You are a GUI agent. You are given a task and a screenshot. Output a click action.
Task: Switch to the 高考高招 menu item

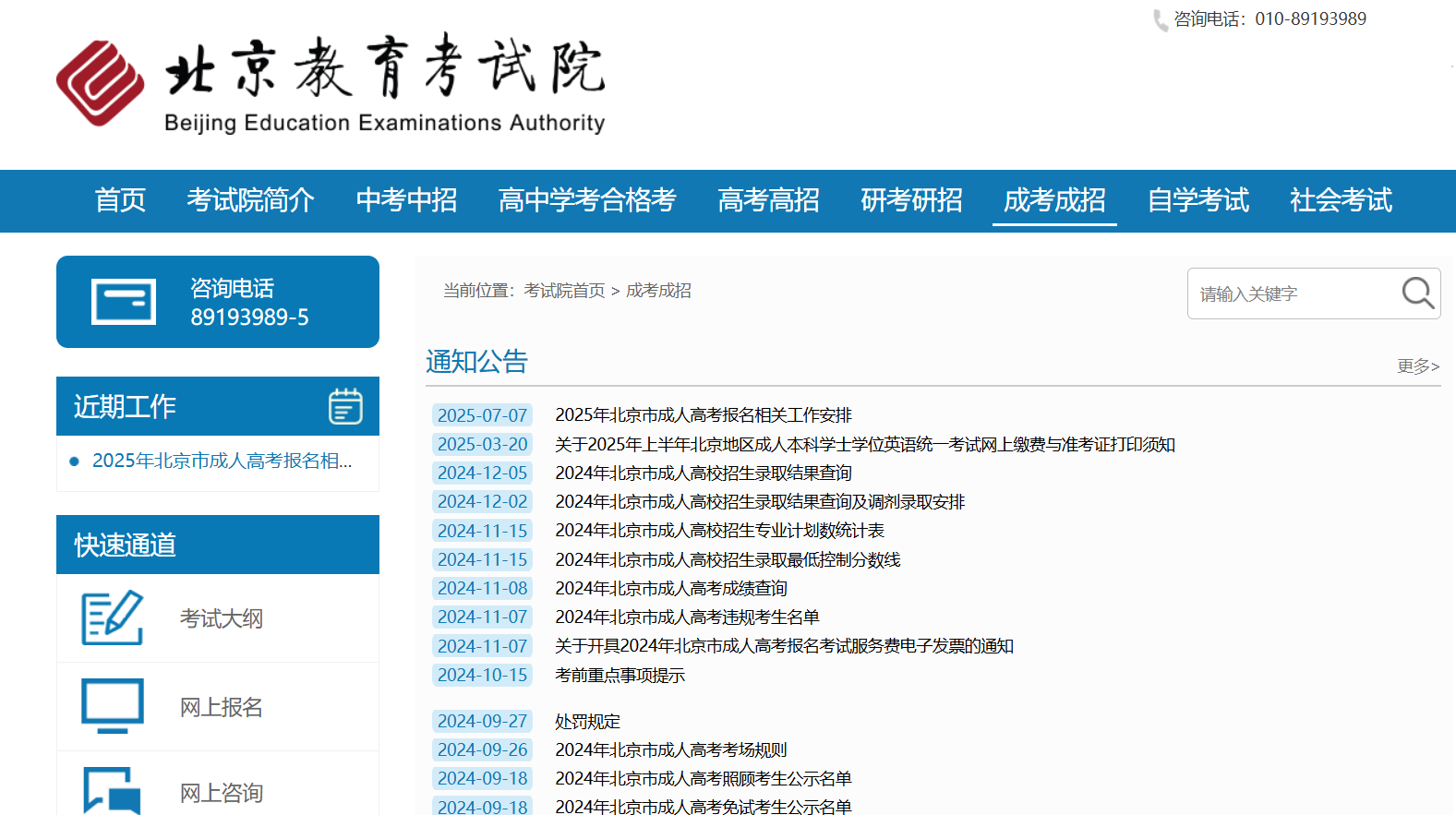(768, 200)
